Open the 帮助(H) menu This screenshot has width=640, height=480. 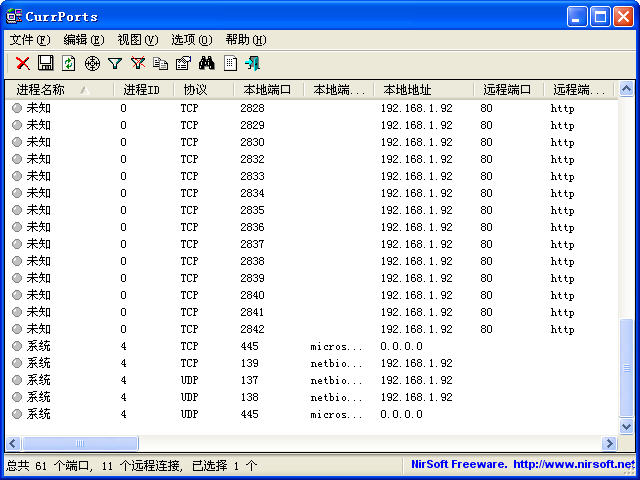coord(246,40)
